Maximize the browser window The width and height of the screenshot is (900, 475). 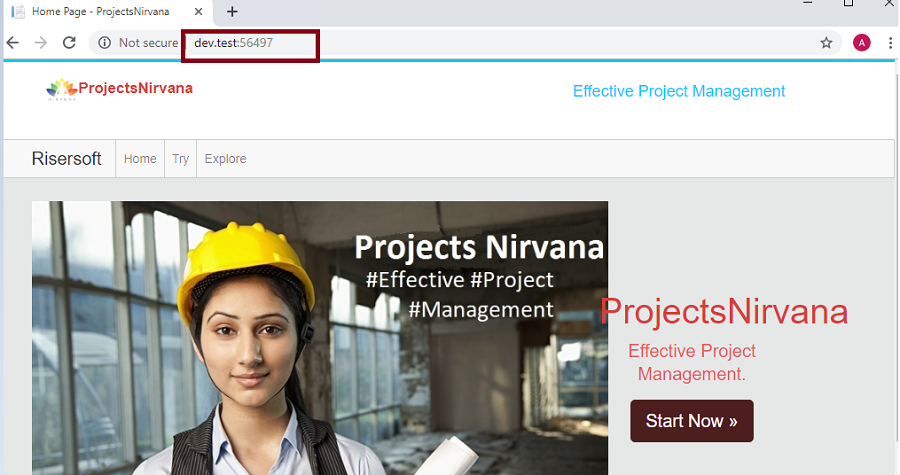pyautogui.click(x=848, y=3)
